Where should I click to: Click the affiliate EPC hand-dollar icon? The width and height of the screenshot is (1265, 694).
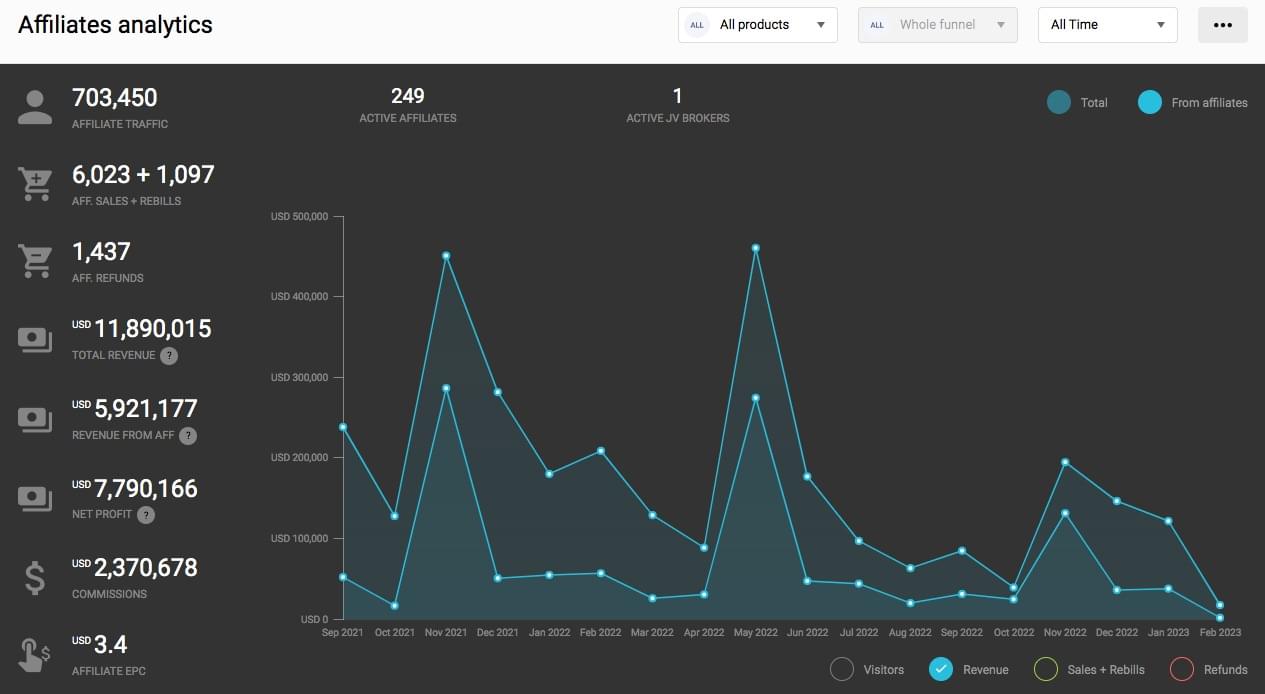[35, 654]
